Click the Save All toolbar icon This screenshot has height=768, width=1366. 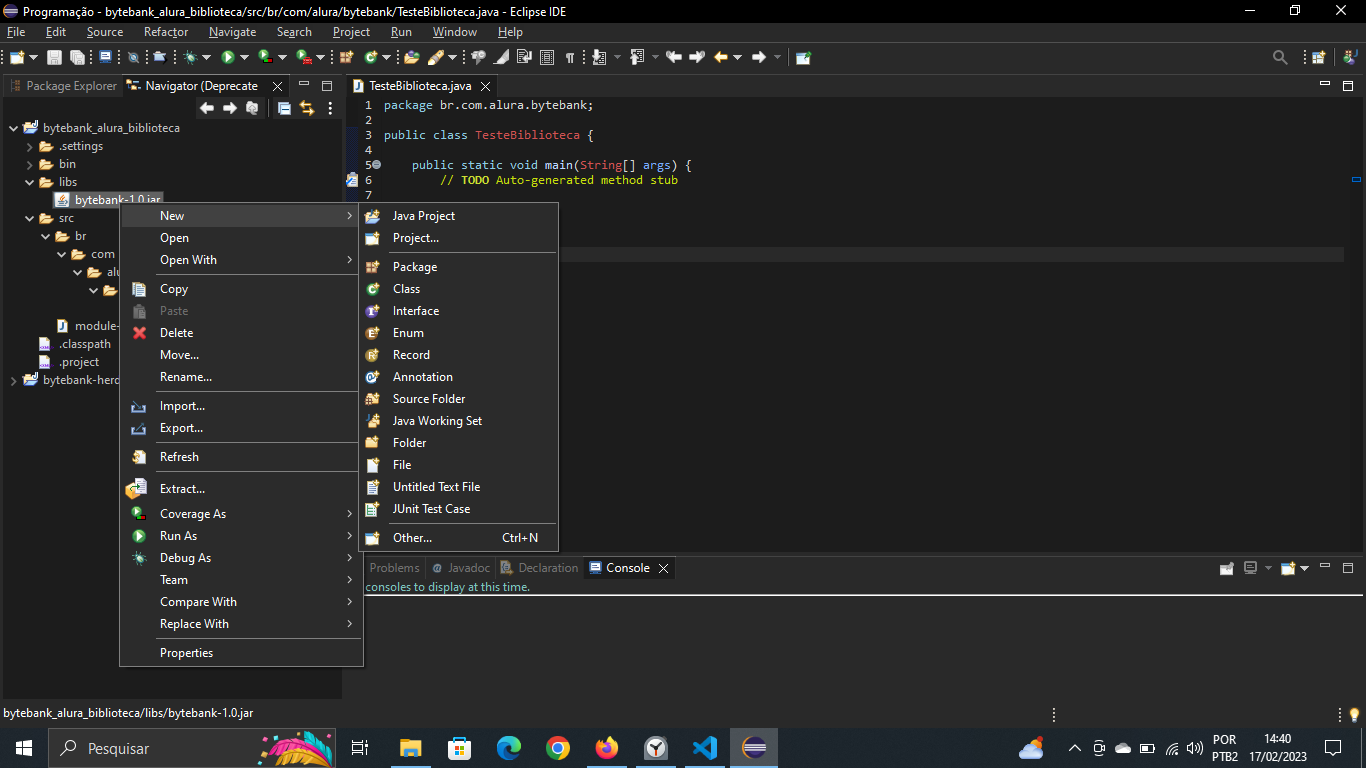click(77, 57)
